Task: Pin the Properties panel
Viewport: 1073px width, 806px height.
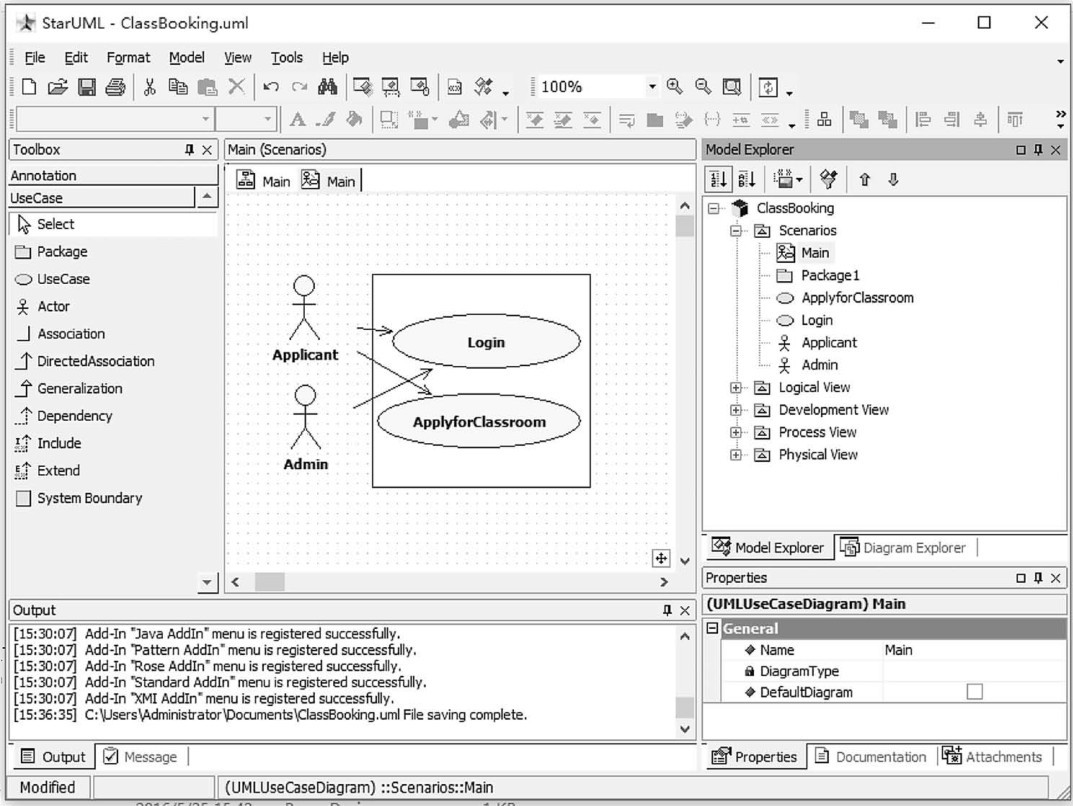Action: tap(1039, 578)
